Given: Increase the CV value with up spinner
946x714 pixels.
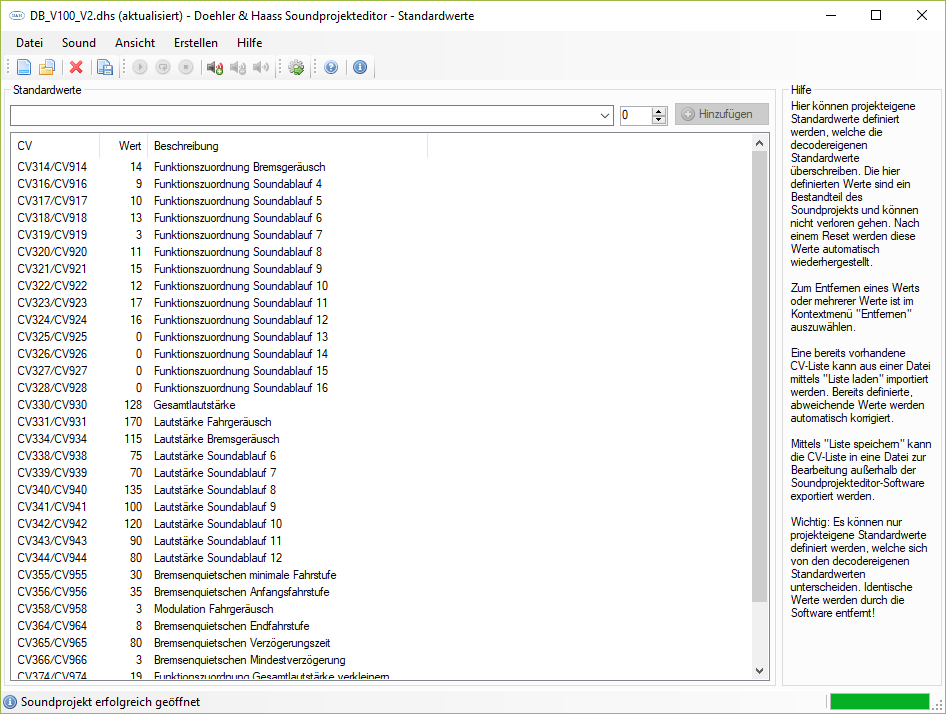Looking at the screenshot, I should [x=659, y=111].
